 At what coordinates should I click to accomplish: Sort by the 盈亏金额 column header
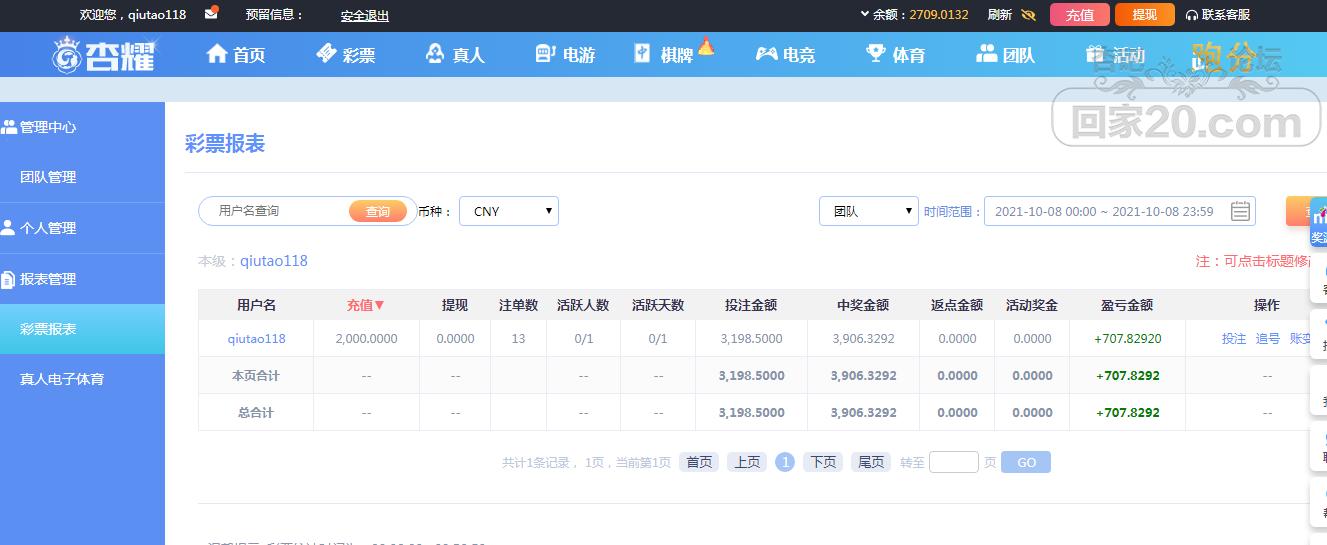point(1127,305)
